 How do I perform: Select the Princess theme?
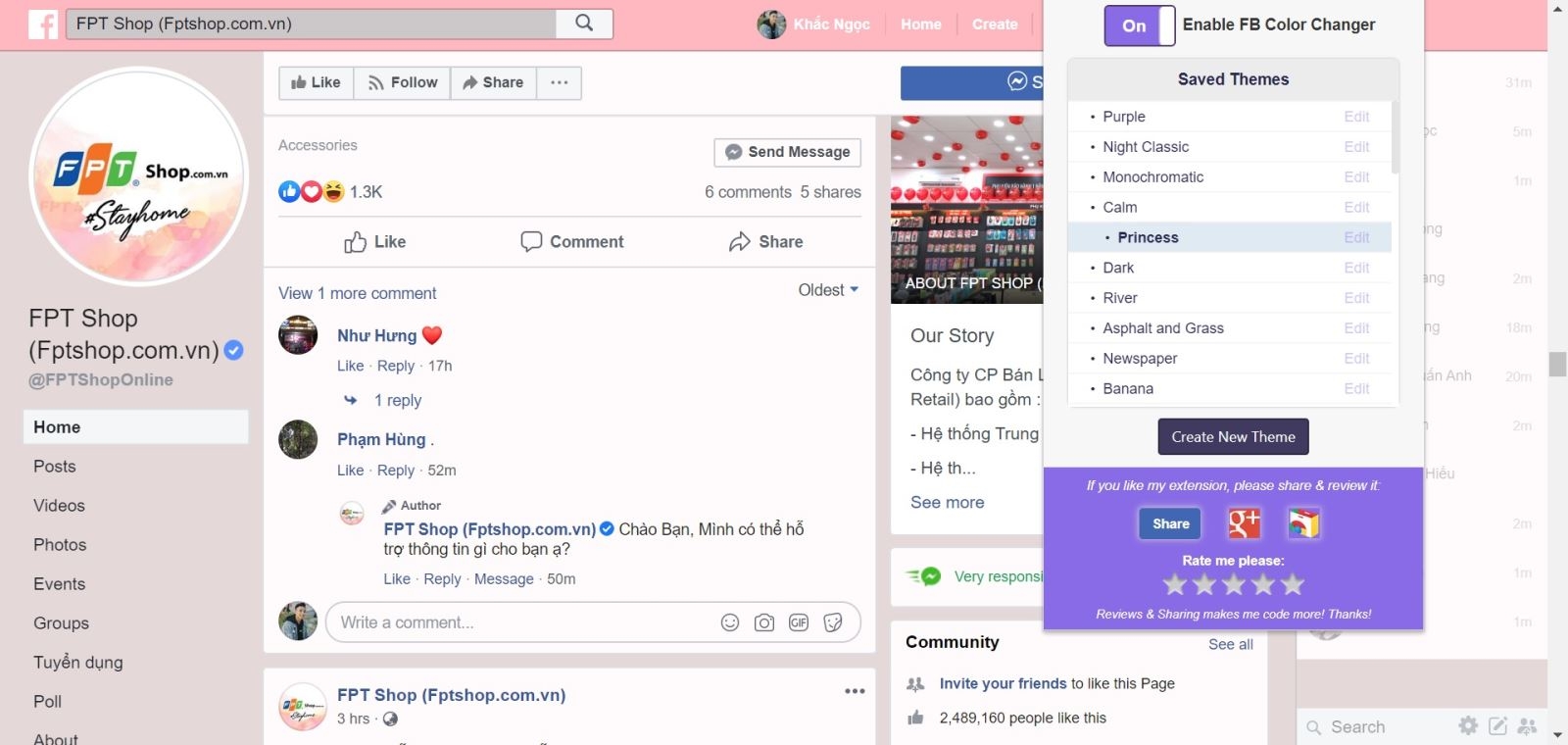(x=1148, y=238)
